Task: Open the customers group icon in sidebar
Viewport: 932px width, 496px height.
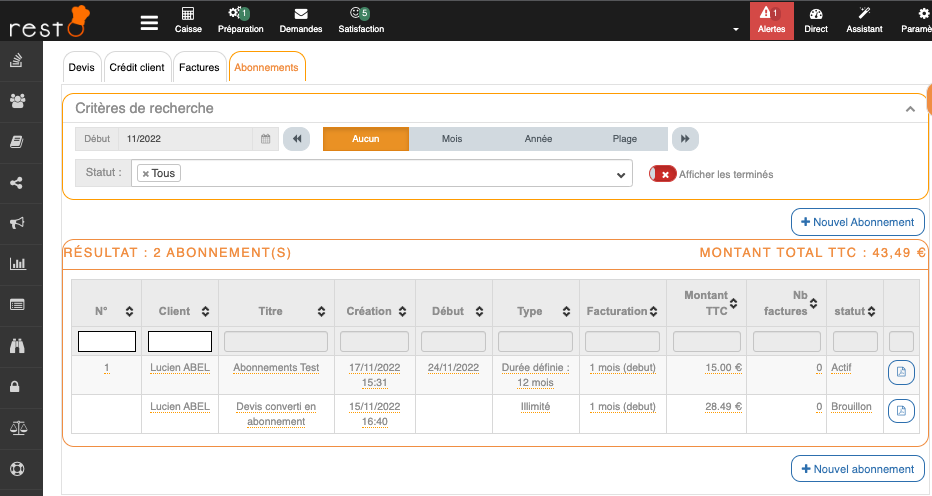Action: pyautogui.click(x=17, y=100)
